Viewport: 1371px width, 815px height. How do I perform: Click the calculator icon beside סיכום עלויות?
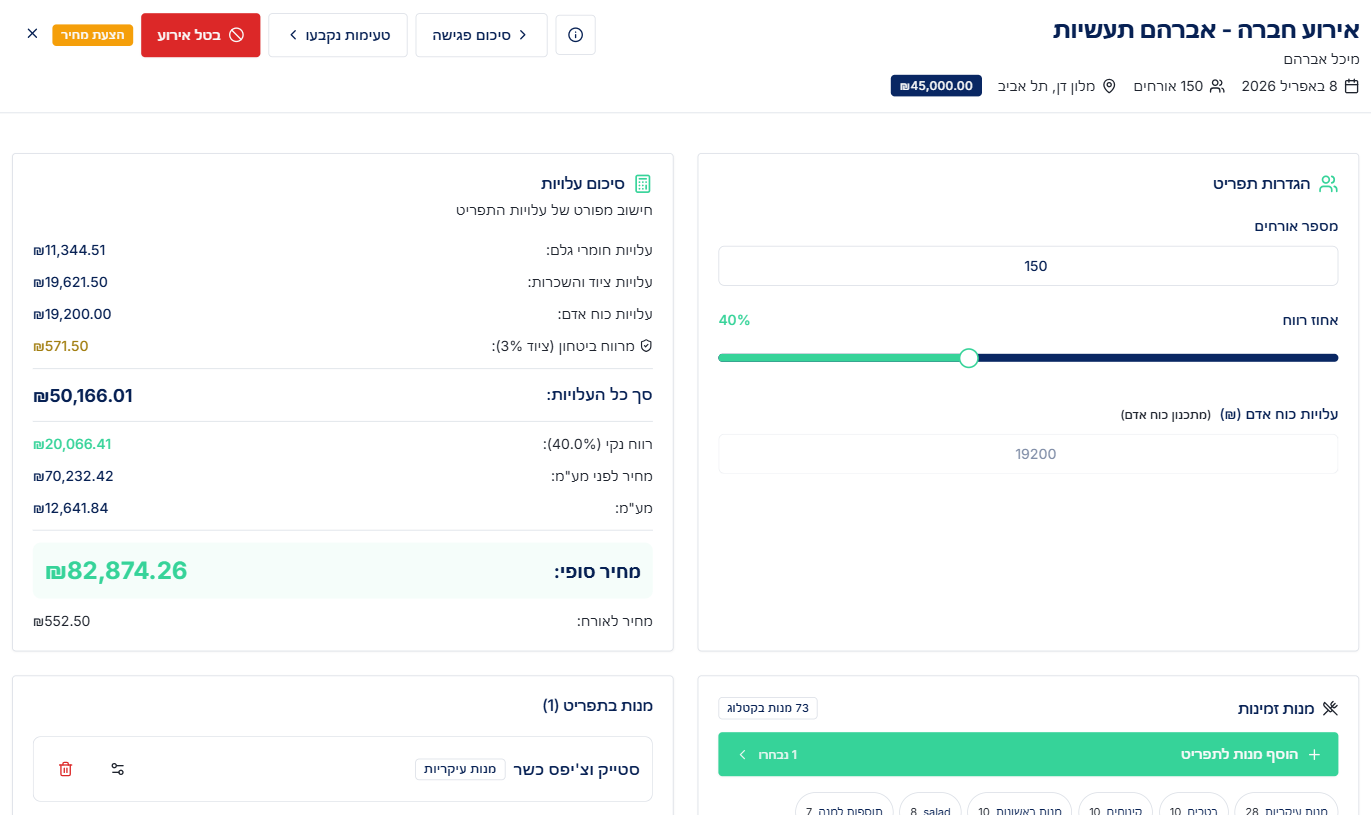(643, 184)
